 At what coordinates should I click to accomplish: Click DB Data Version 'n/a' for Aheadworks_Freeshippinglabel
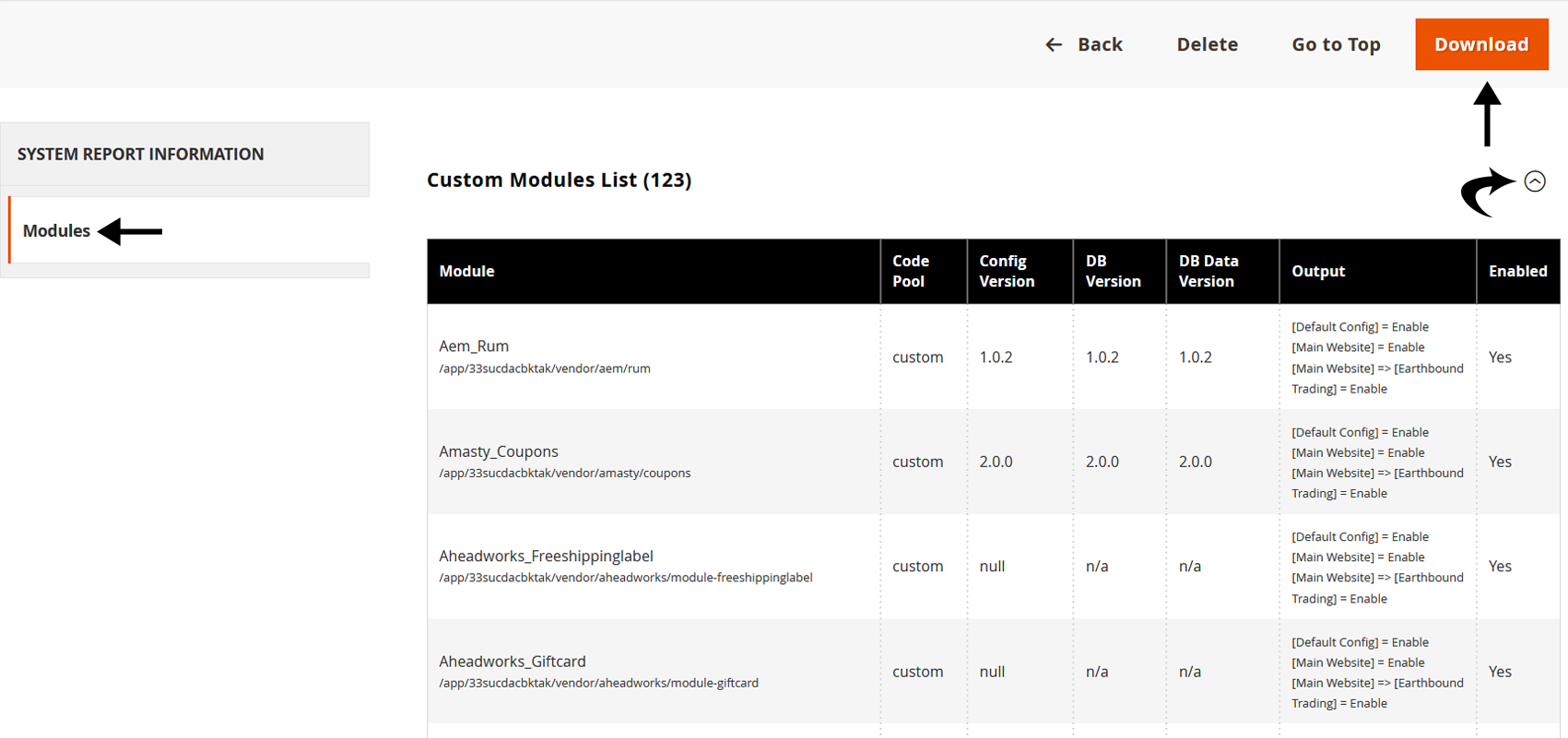pyautogui.click(x=1190, y=567)
